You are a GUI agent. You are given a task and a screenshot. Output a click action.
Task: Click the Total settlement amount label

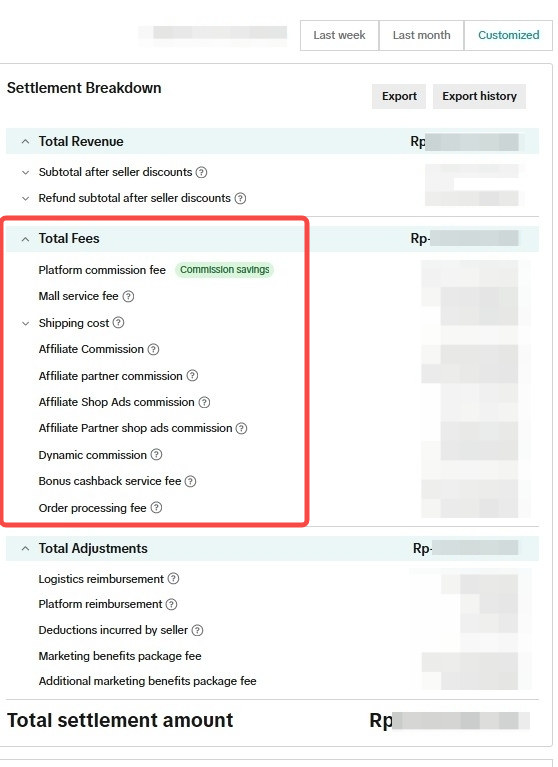point(120,721)
